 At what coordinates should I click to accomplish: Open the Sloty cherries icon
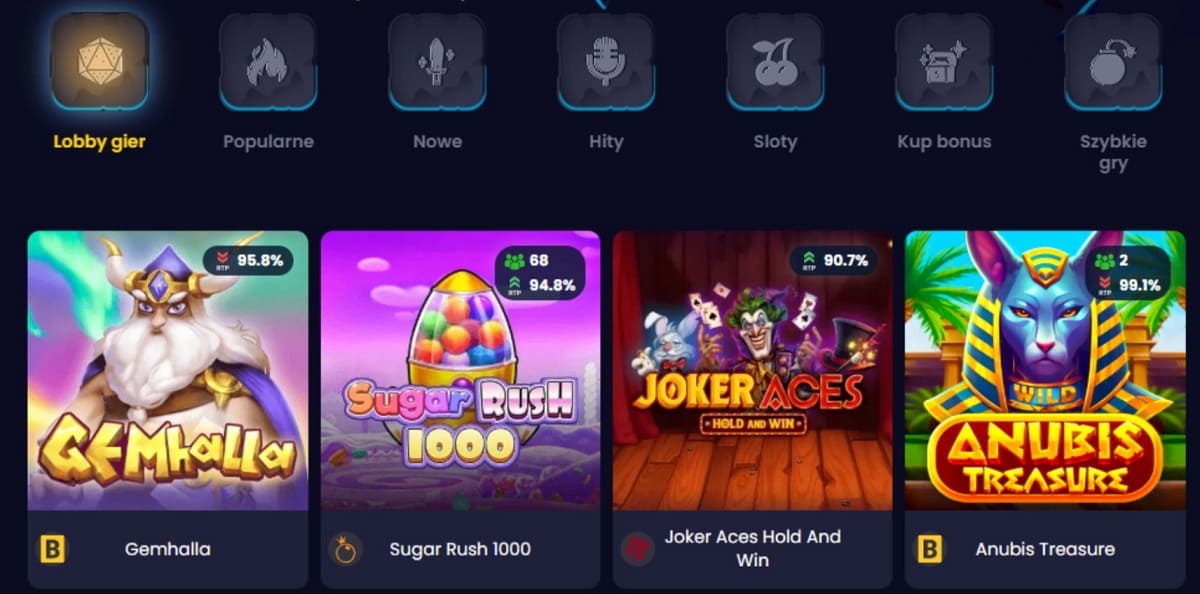775,60
